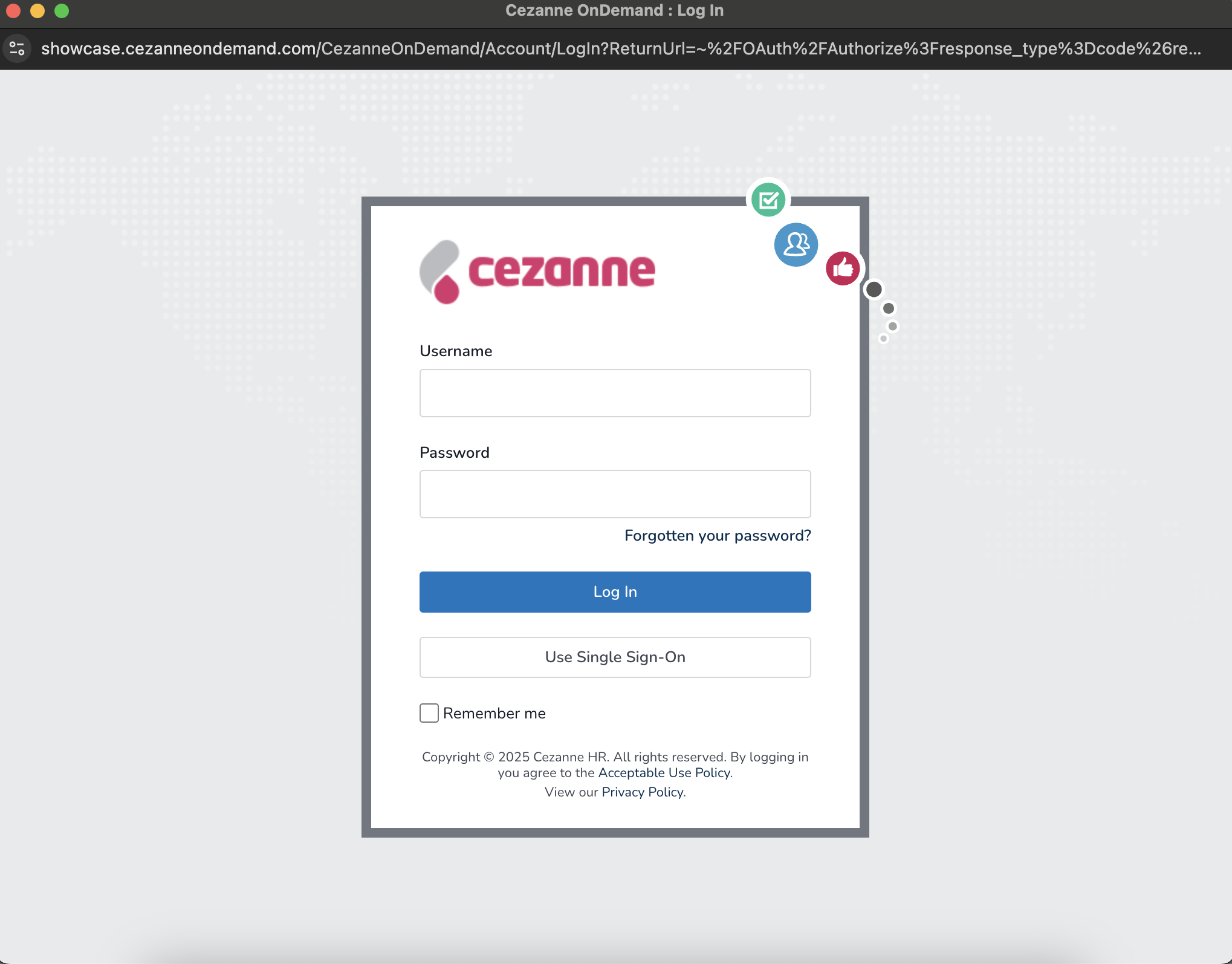
Task: Click the green fullscreen window button
Action: [x=62, y=11]
